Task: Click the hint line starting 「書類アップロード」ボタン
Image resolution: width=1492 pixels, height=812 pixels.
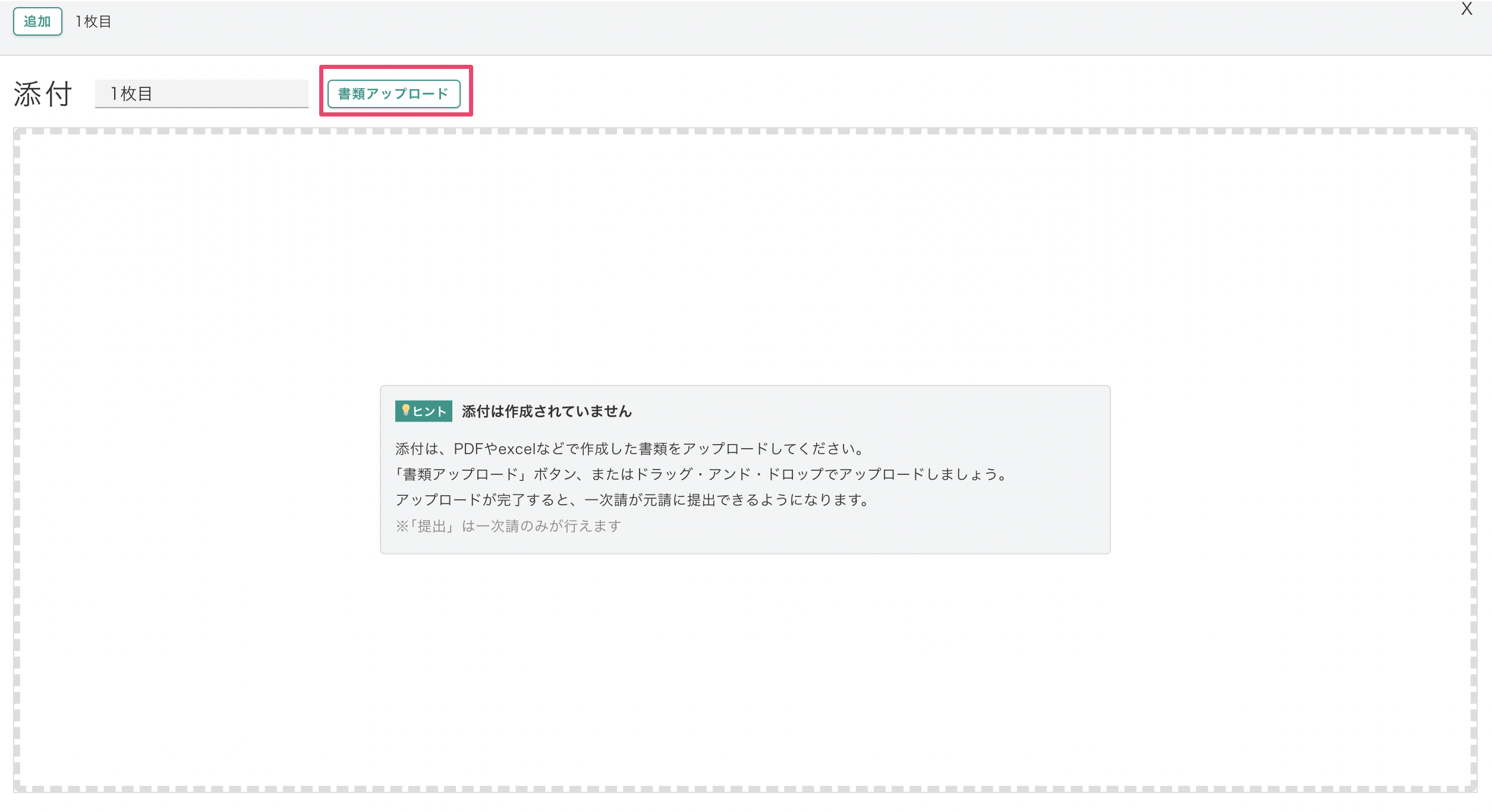Action: 700,474
